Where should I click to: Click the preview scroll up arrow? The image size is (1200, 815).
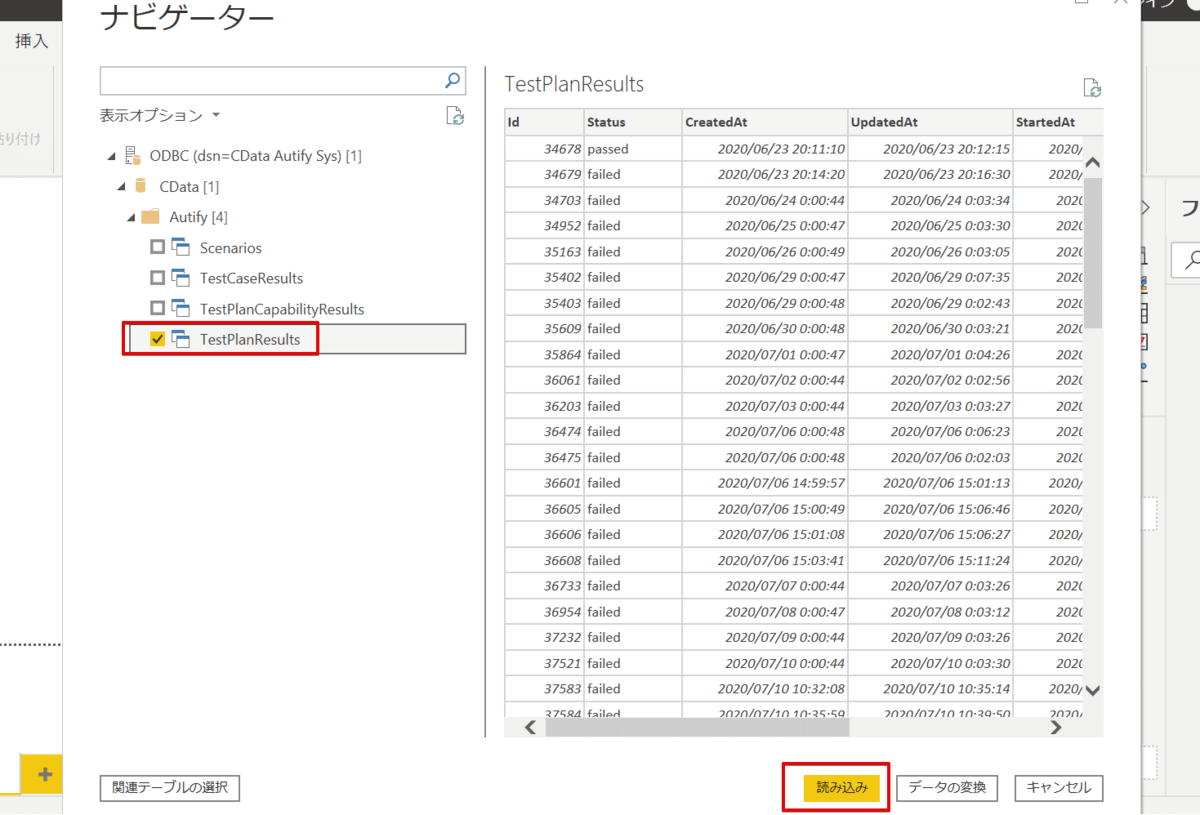1093,162
